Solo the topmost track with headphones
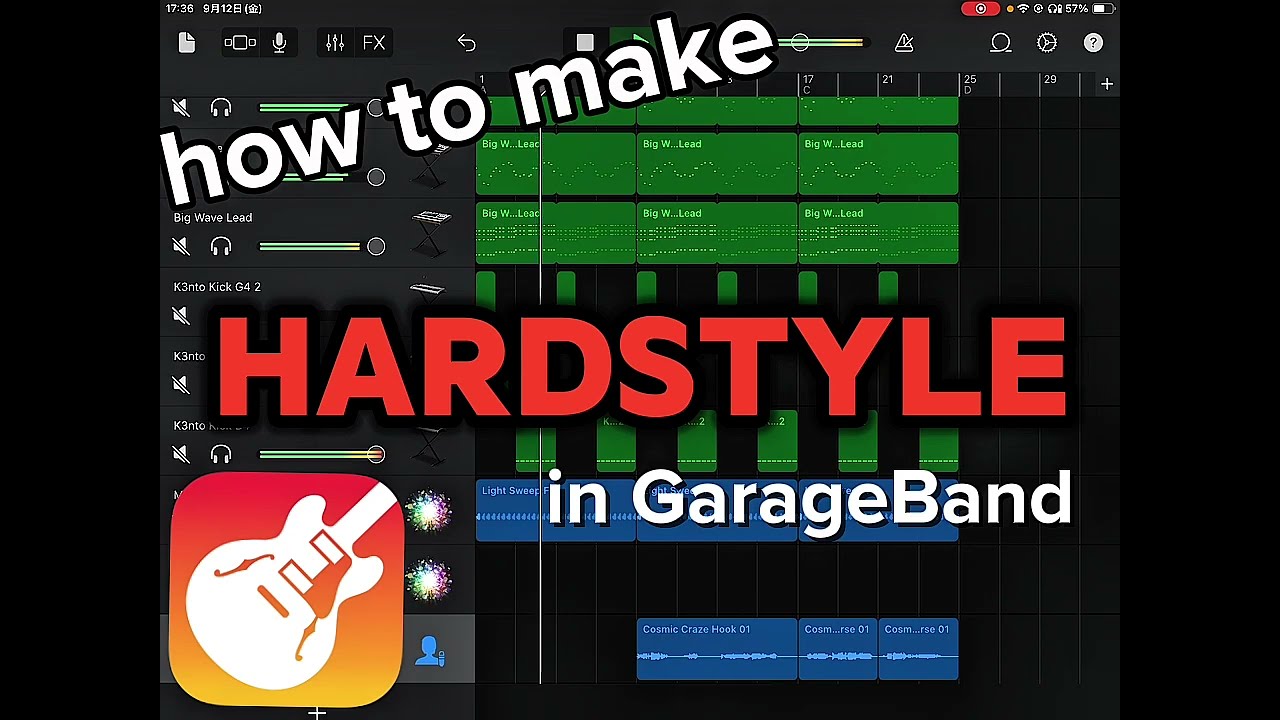The width and height of the screenshot is (1280, 720). coord(221,107)
